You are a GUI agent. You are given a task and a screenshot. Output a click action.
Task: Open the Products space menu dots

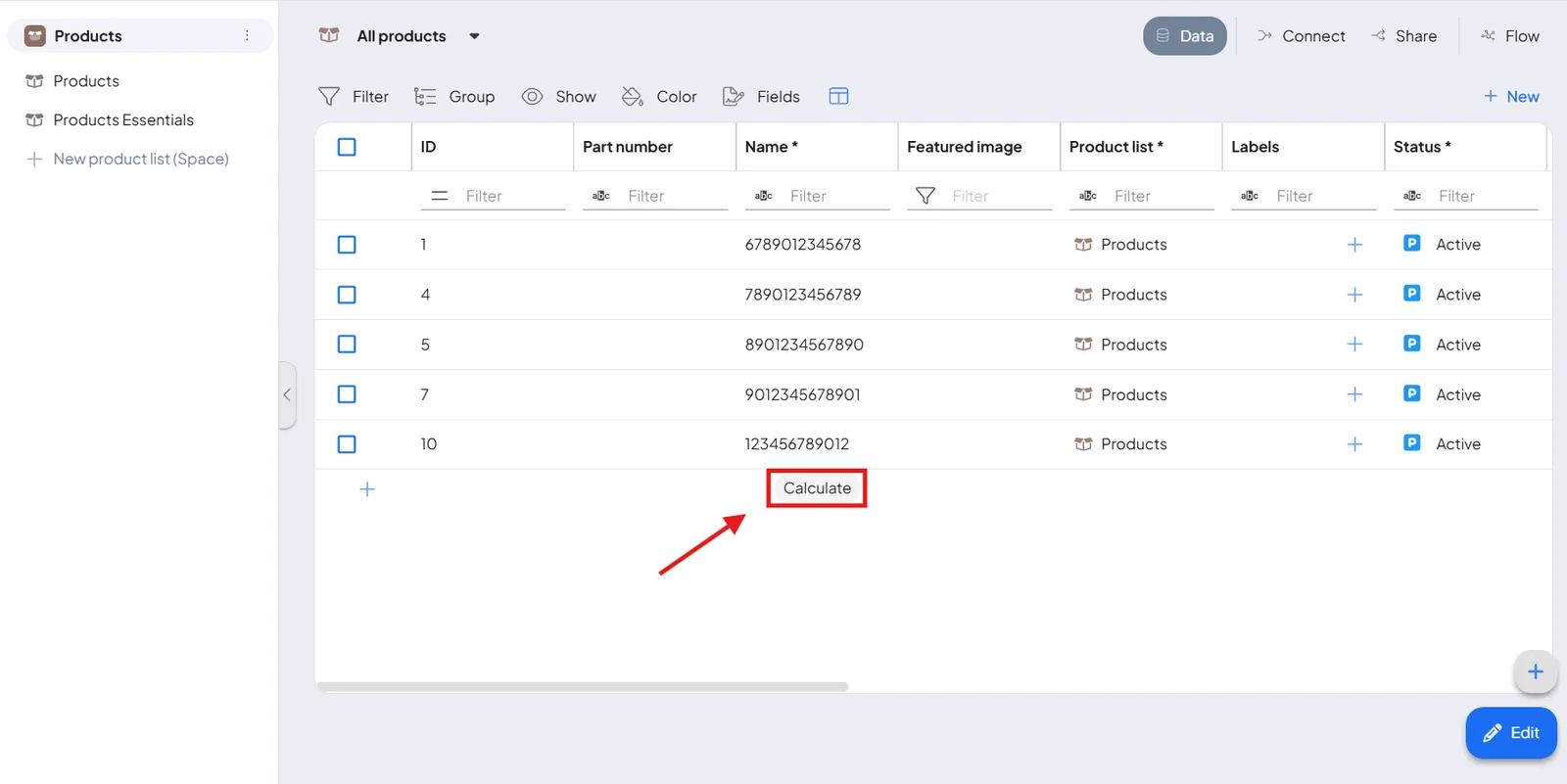pyautogui.click(x=247, y=36)
